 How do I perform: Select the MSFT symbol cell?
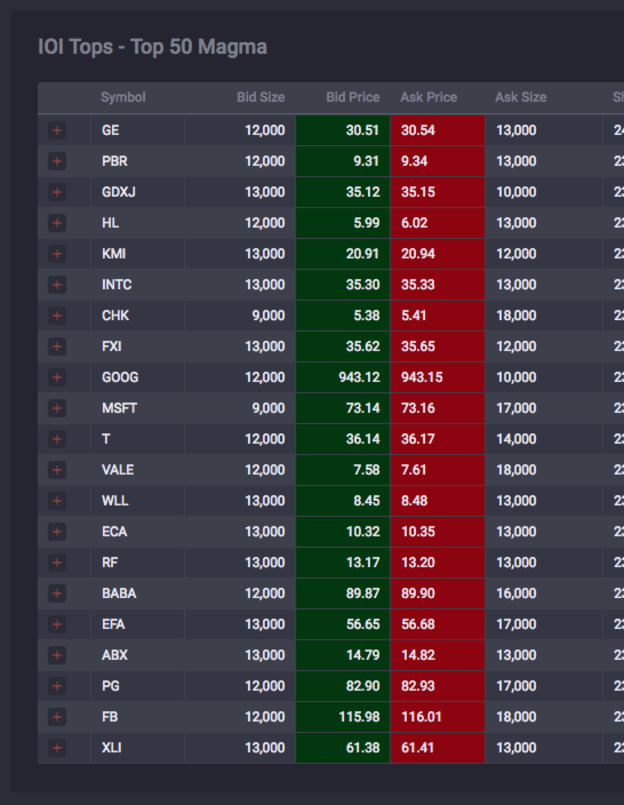[137, 408]
